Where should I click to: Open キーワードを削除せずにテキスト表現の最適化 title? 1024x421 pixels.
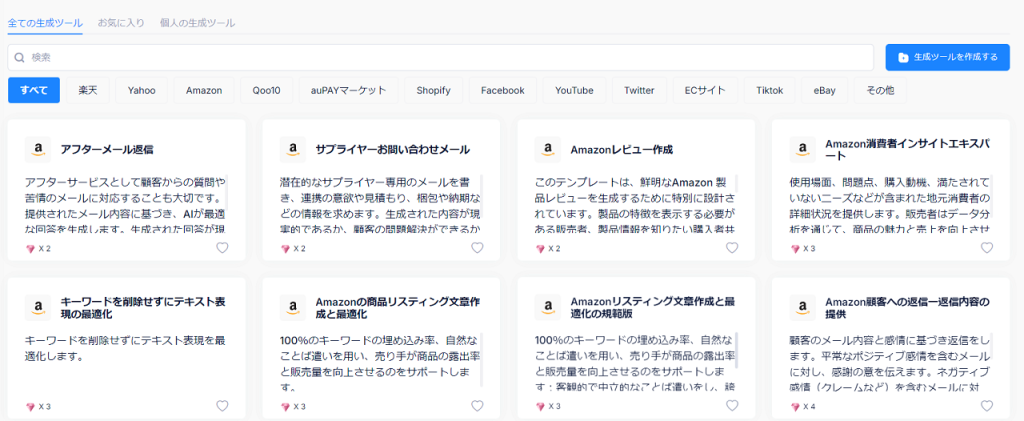[x=142, y=307]
